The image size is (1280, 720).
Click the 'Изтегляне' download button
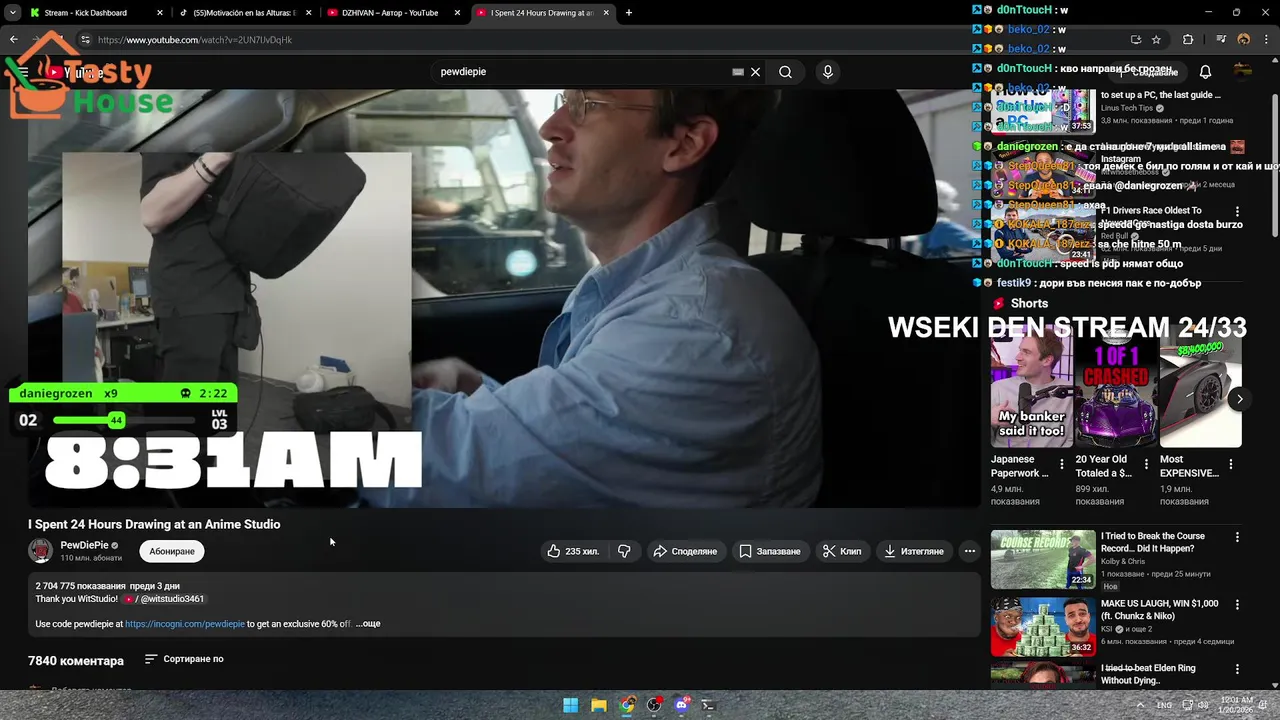(913, 551)
